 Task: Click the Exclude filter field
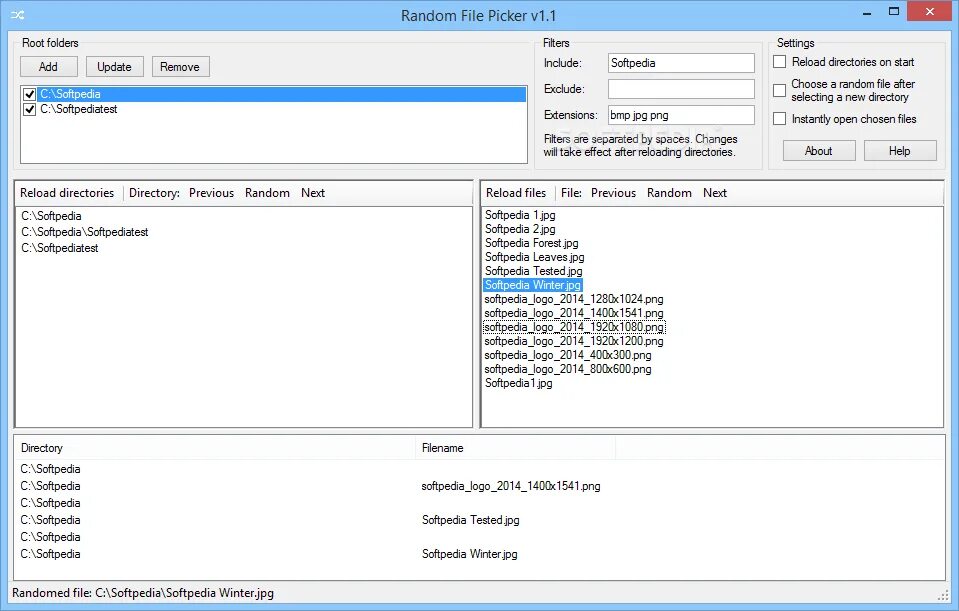pyautogui.click(x=681, y=89)
